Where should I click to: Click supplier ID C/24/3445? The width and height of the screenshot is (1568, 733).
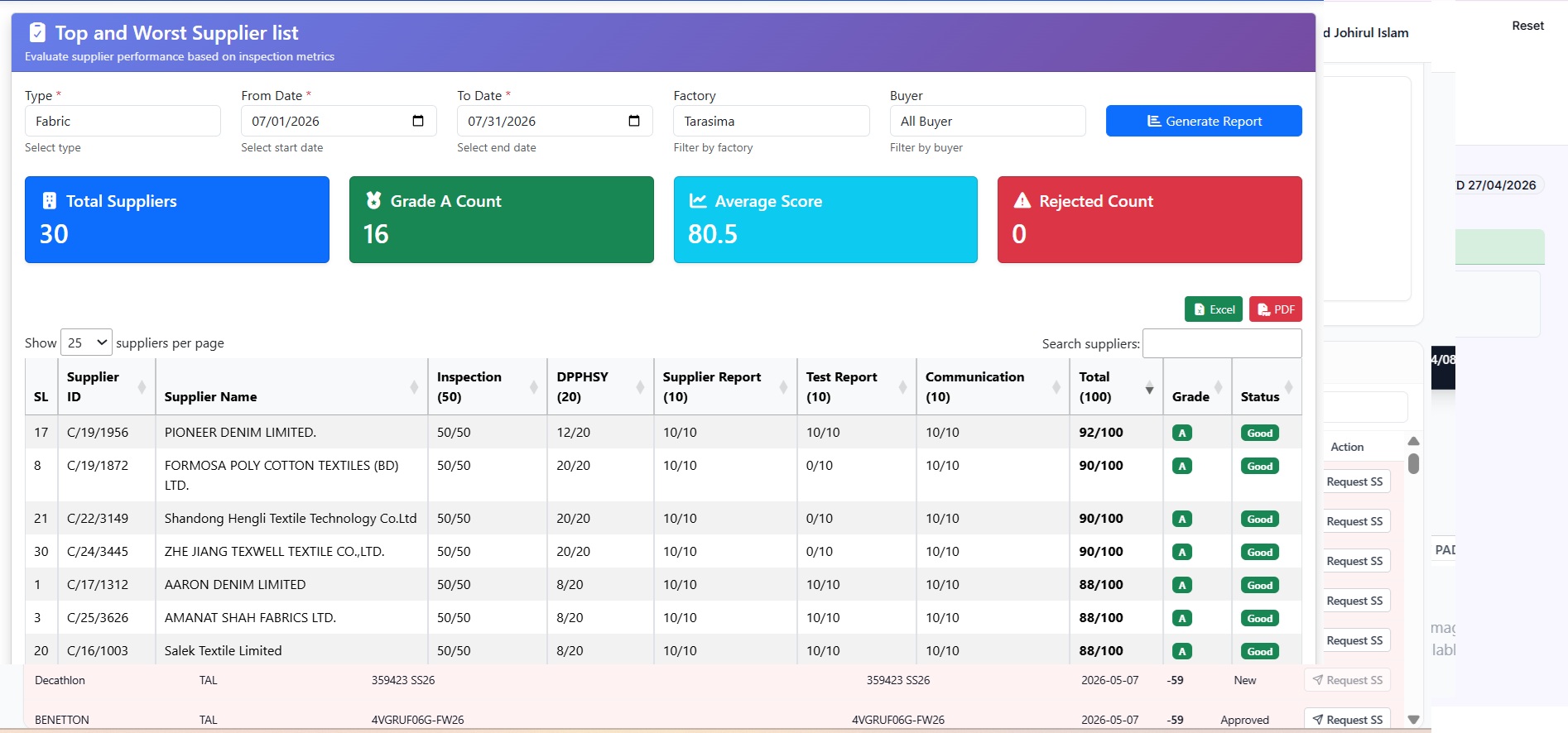98,551
